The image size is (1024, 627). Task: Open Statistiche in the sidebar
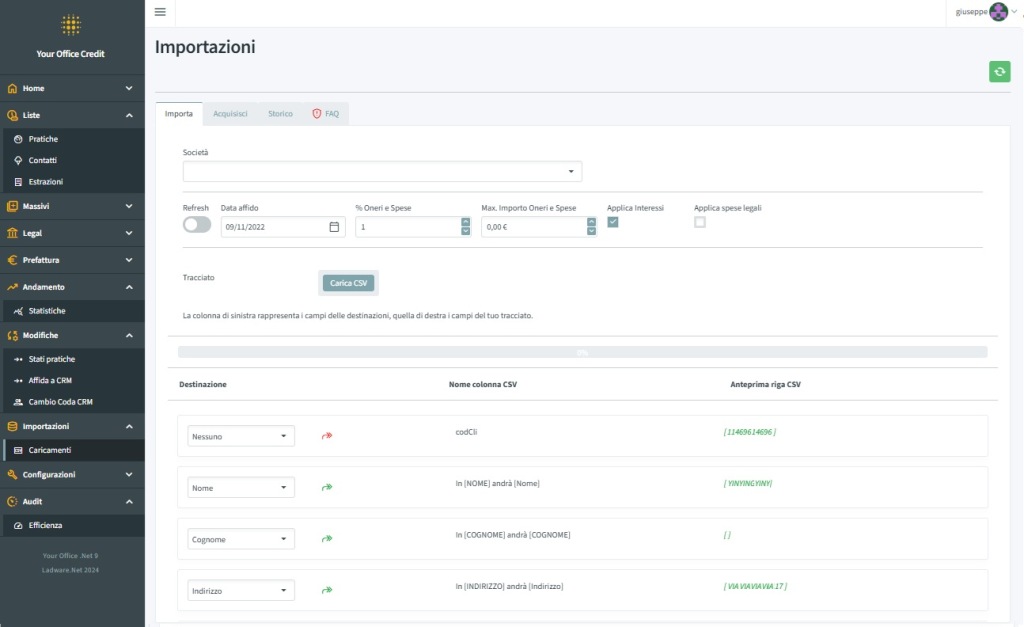point(47,311)
